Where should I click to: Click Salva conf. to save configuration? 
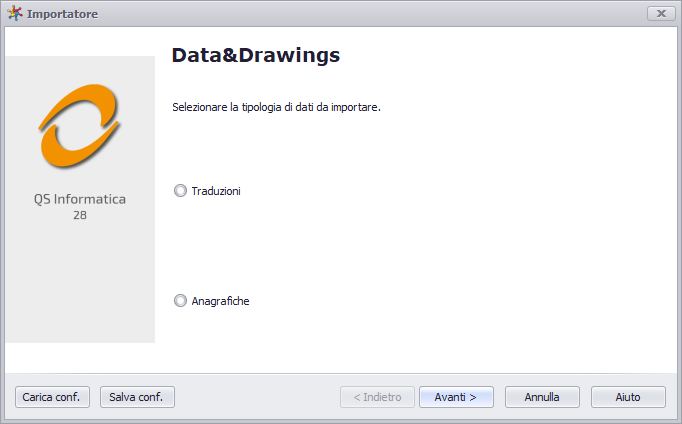(137, 397)
